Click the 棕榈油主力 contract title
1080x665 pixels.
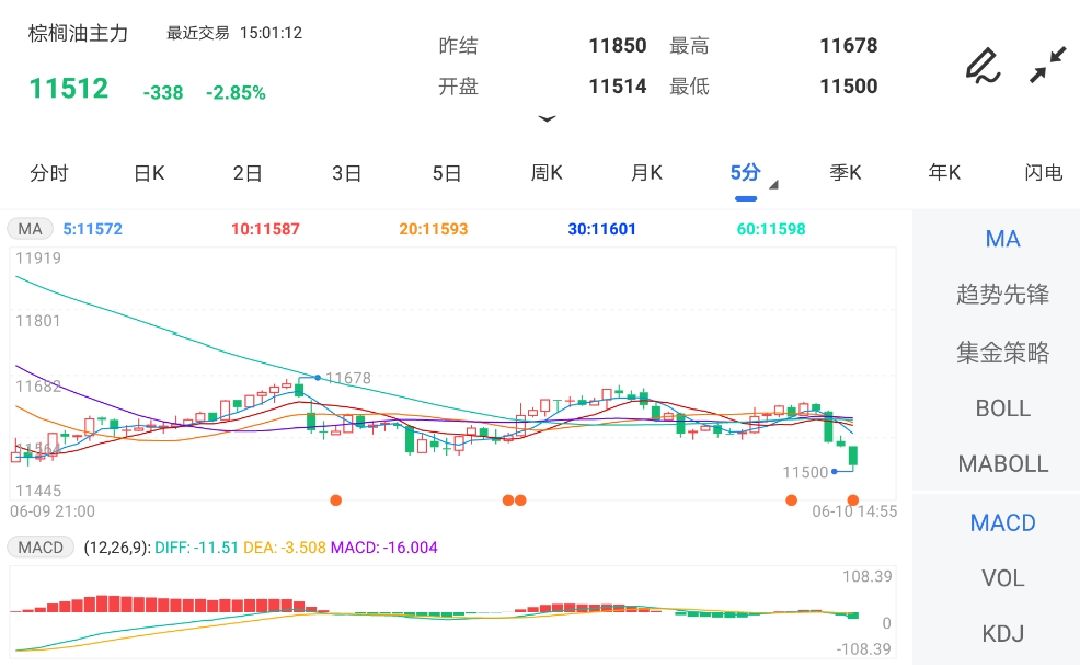[78, 33]
